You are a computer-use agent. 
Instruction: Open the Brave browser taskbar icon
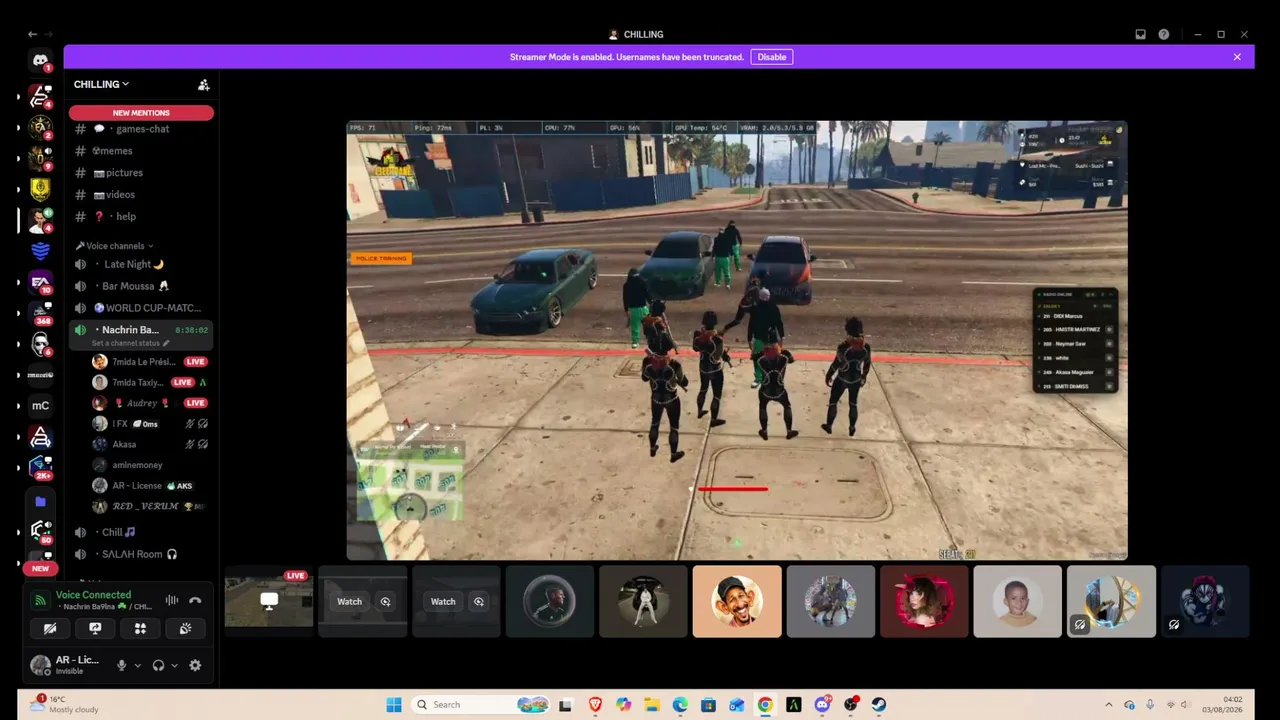[x=596, y=705]
